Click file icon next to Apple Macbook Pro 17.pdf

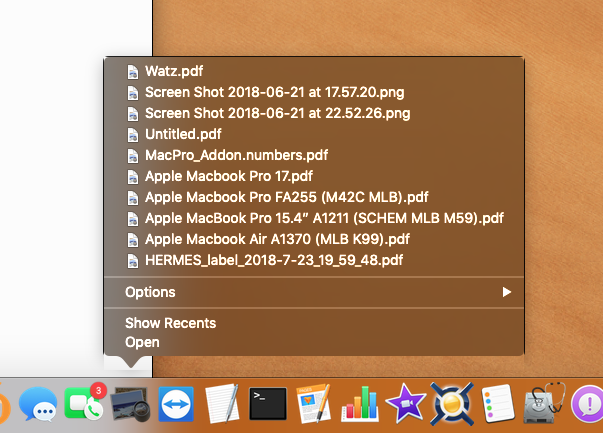click(x=133, y=177)
